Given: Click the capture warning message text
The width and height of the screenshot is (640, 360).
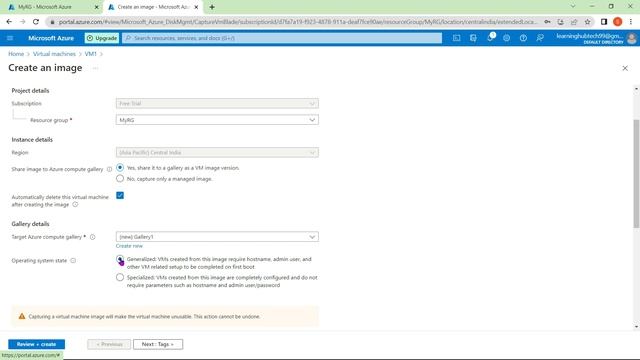Looking at the screenshot, I should [144, 316].
